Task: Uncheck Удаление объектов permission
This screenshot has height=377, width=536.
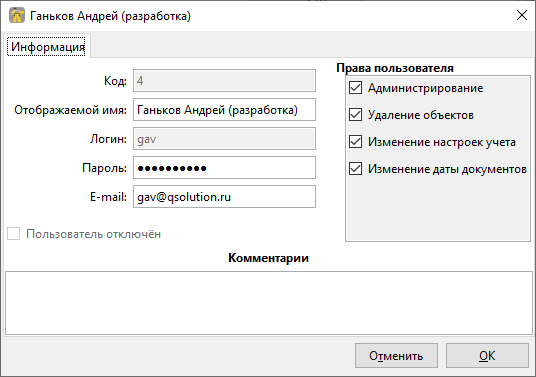Action: 356,115
